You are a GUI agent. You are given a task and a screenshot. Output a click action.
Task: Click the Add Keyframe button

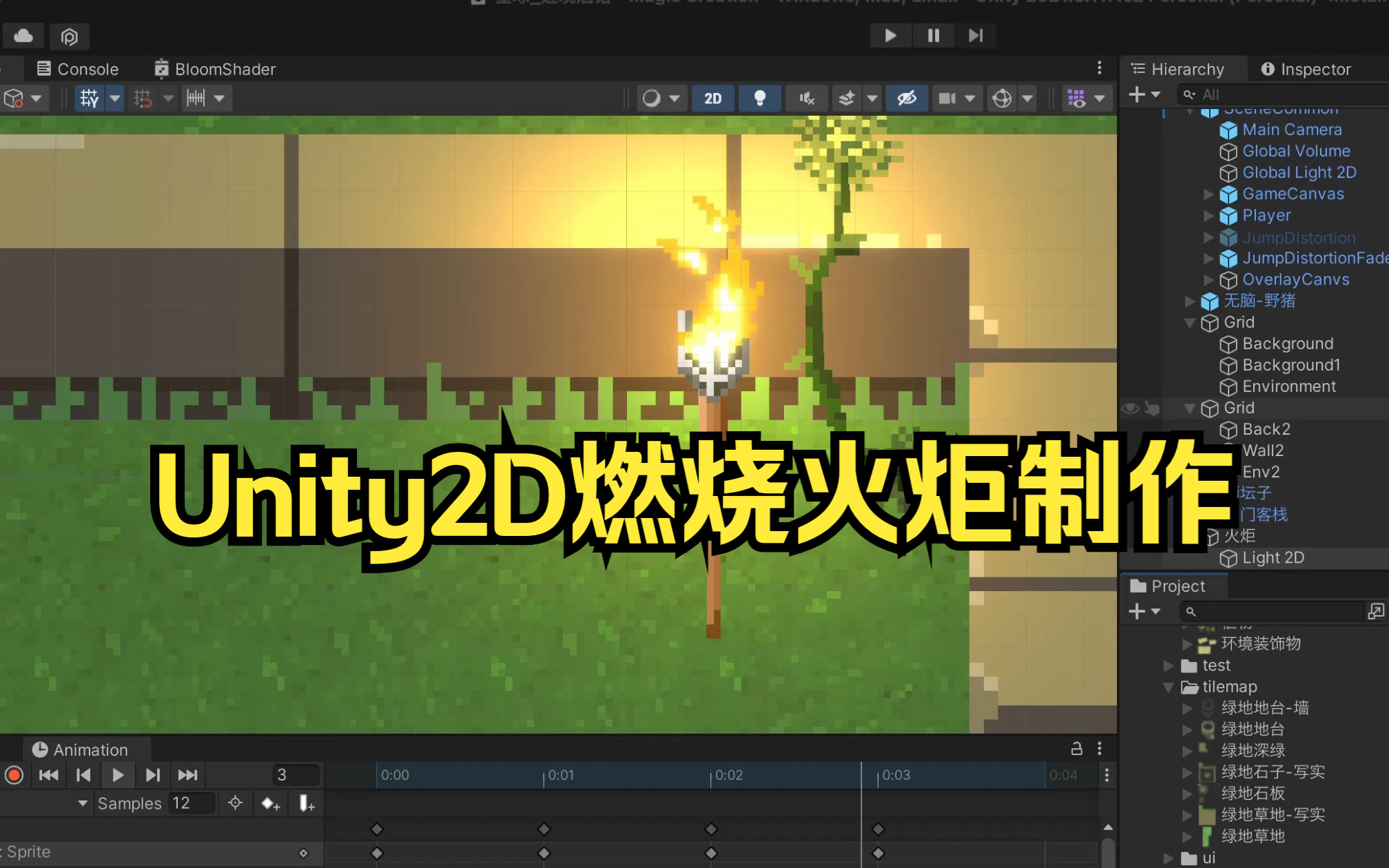(x=270, y=803)
